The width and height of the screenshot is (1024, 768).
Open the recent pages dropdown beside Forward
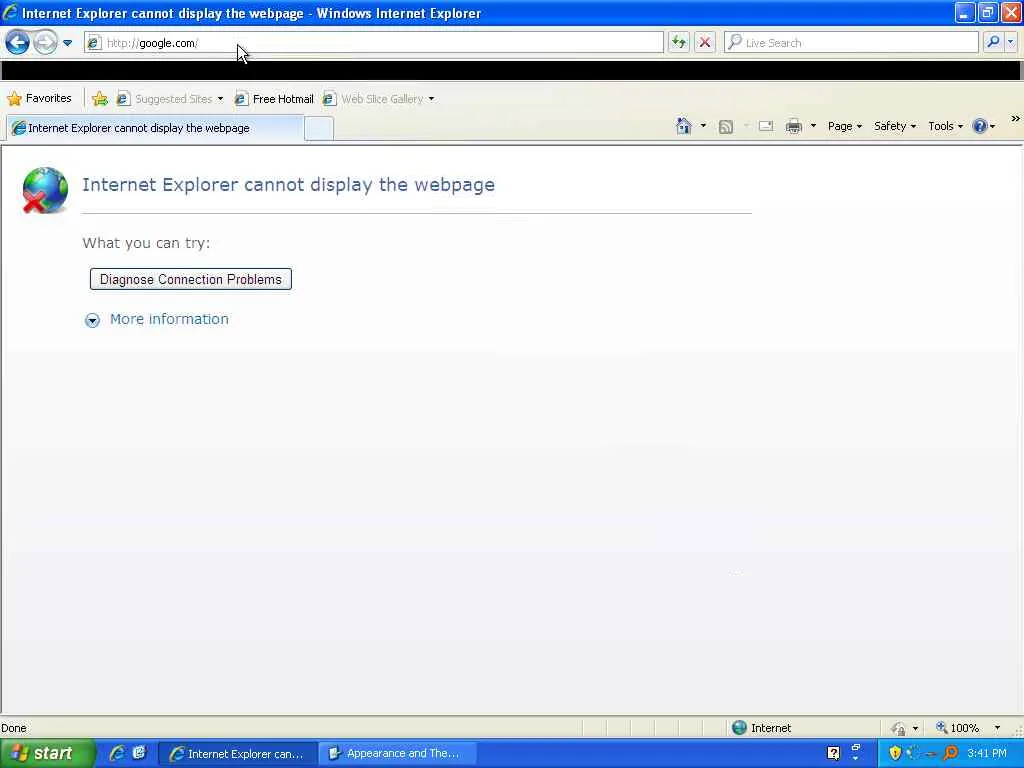[67, 43]
